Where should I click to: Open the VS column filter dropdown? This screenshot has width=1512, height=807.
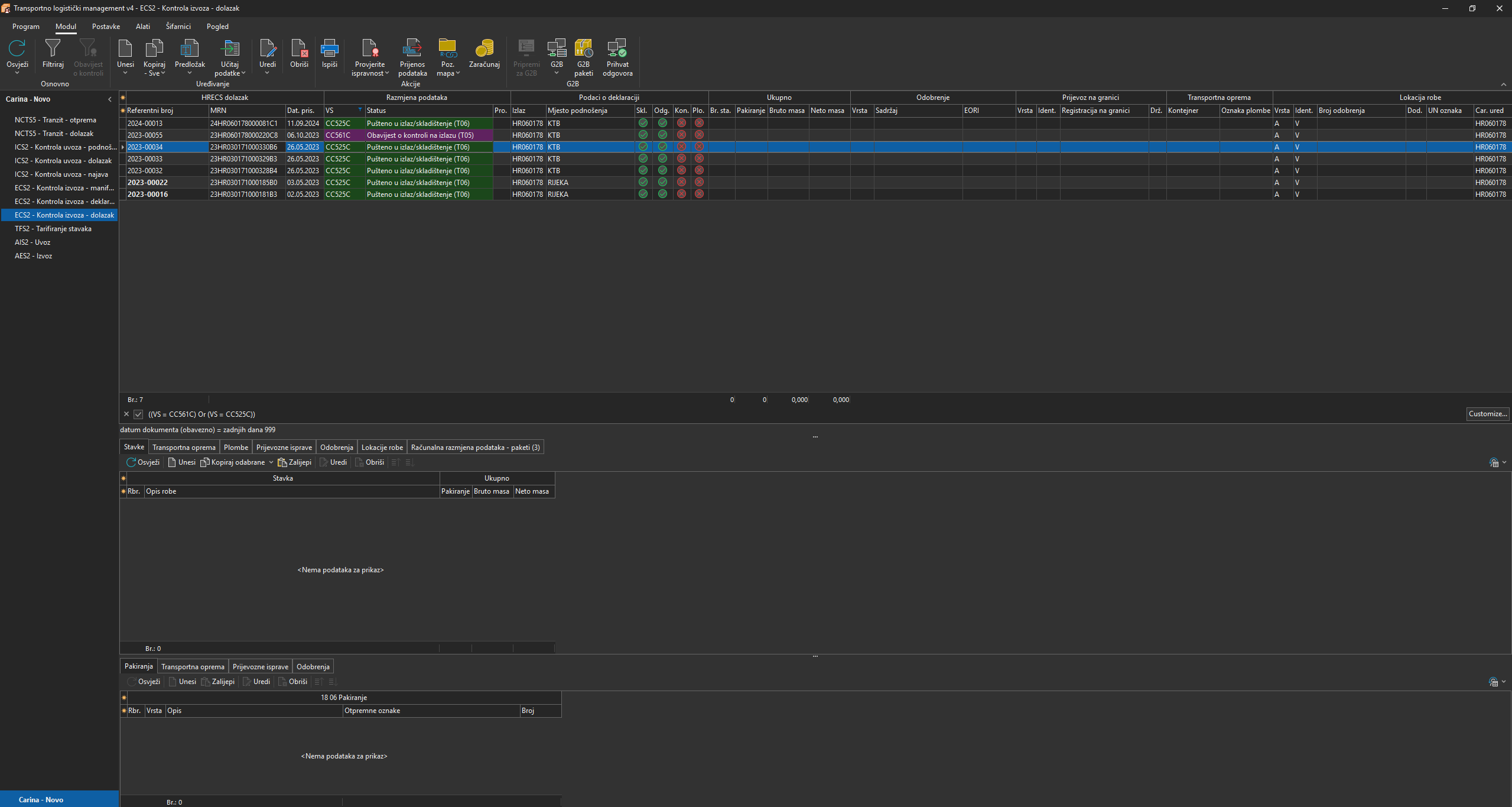[360, 110]
